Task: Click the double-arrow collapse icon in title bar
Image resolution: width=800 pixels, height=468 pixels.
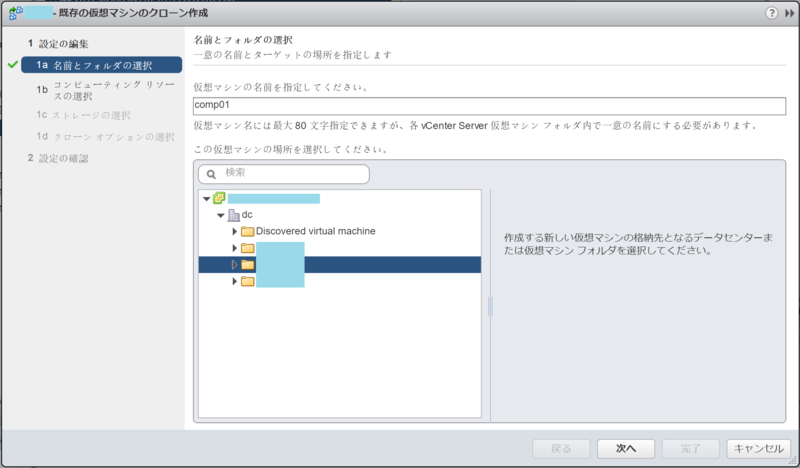Action: (789, 13)
